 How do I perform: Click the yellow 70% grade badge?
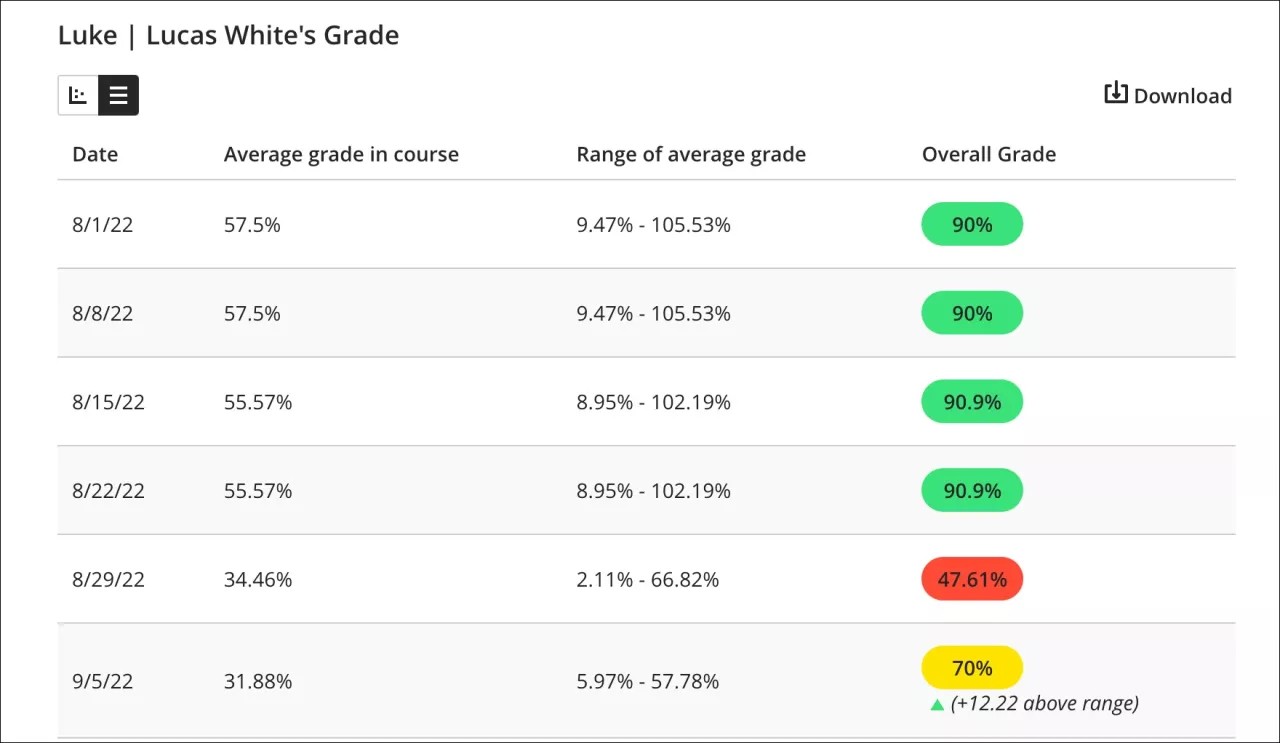click(971, 667)
